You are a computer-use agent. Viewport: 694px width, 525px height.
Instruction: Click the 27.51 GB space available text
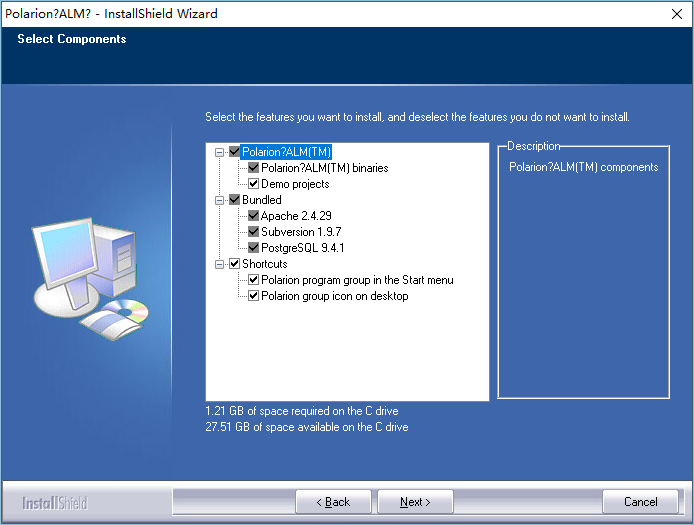coord(307,427)
